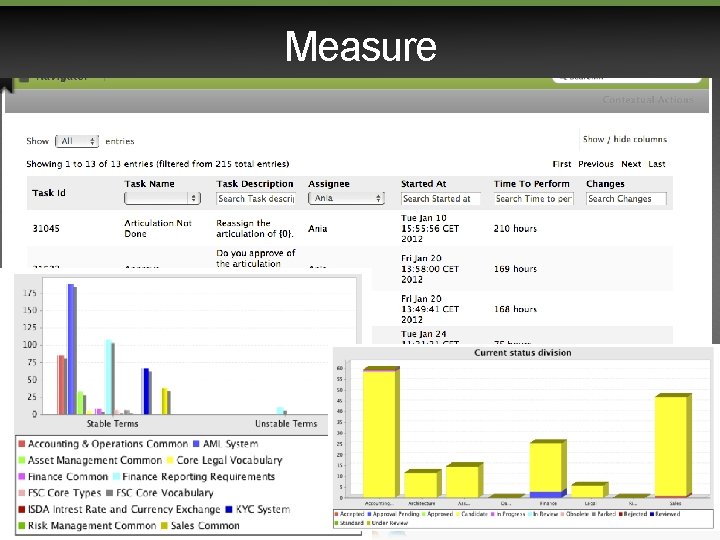The image size is (720, 540).
Task: Click the Search Changes field
Action: (626, 199)
